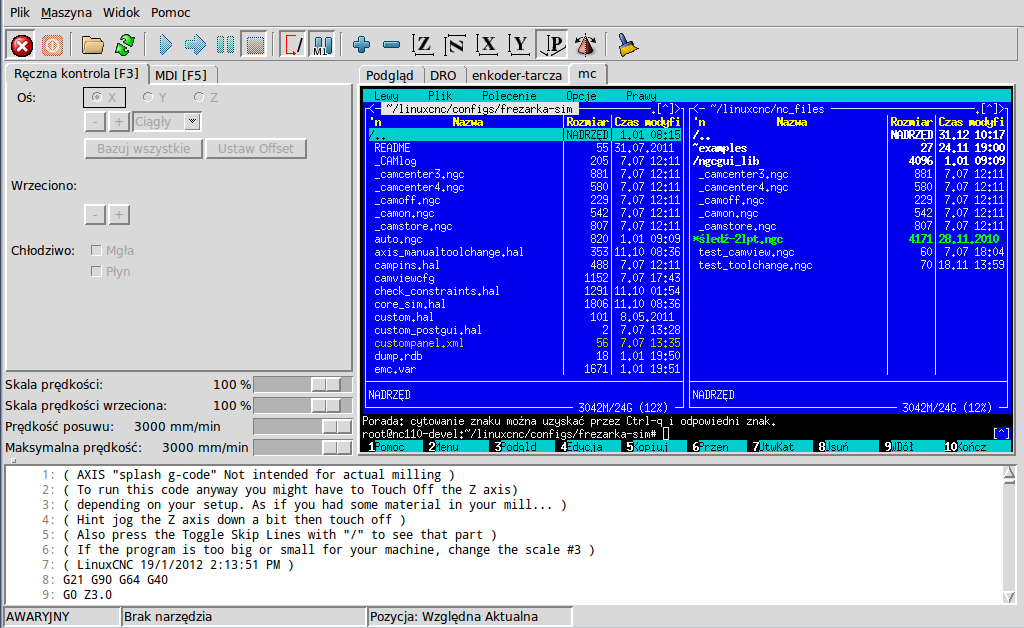Image resolution: width=1024 pixels, height=628 pixels.
Task: Select G-code line 8 G21 G90 G64 G40
Action: point(116,580)
